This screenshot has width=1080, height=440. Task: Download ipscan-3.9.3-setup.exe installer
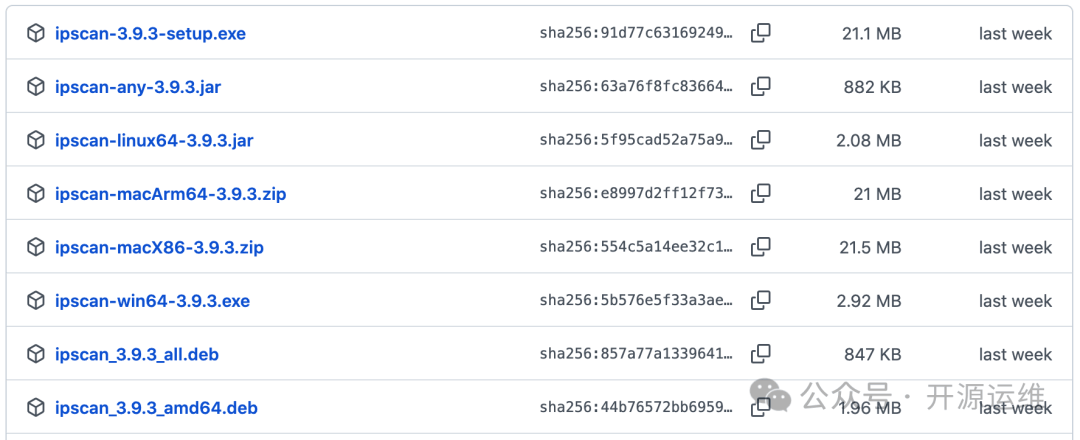click(150, 34)
